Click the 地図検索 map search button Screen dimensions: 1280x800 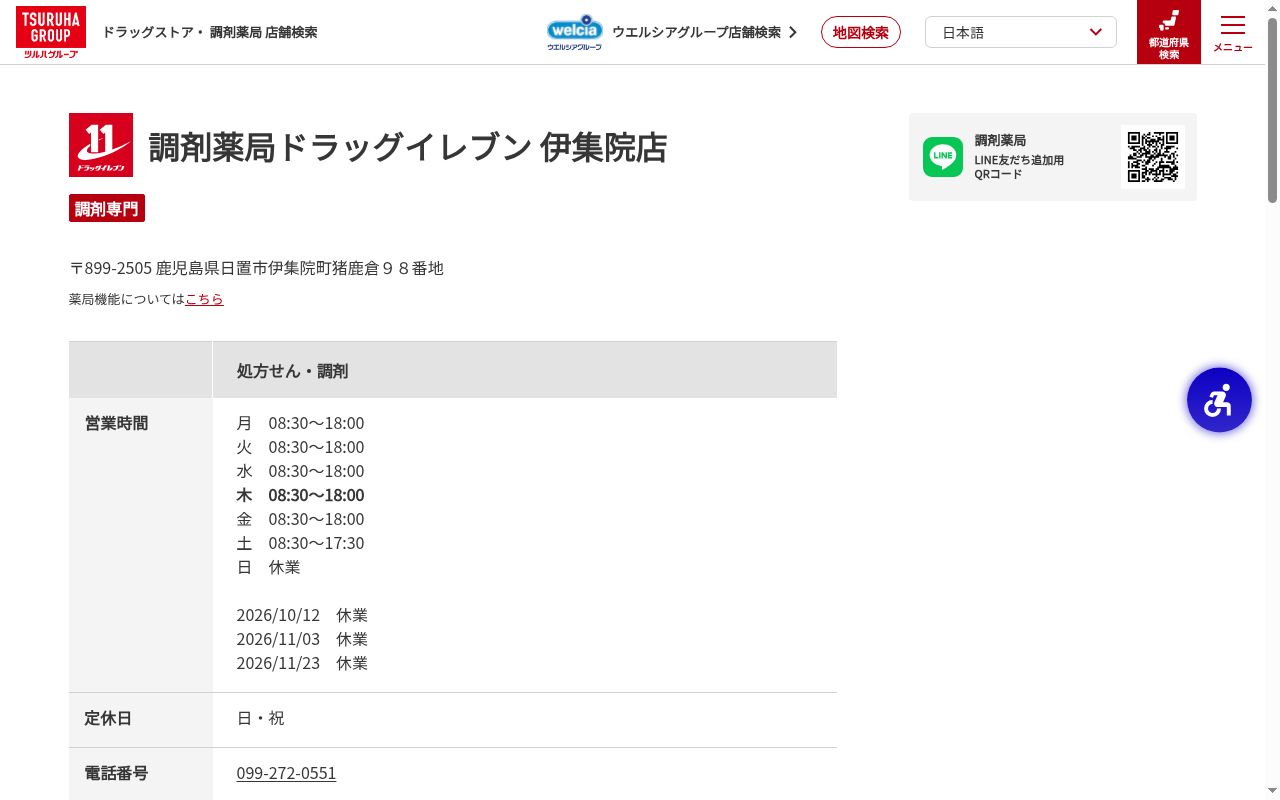[861, 32]
